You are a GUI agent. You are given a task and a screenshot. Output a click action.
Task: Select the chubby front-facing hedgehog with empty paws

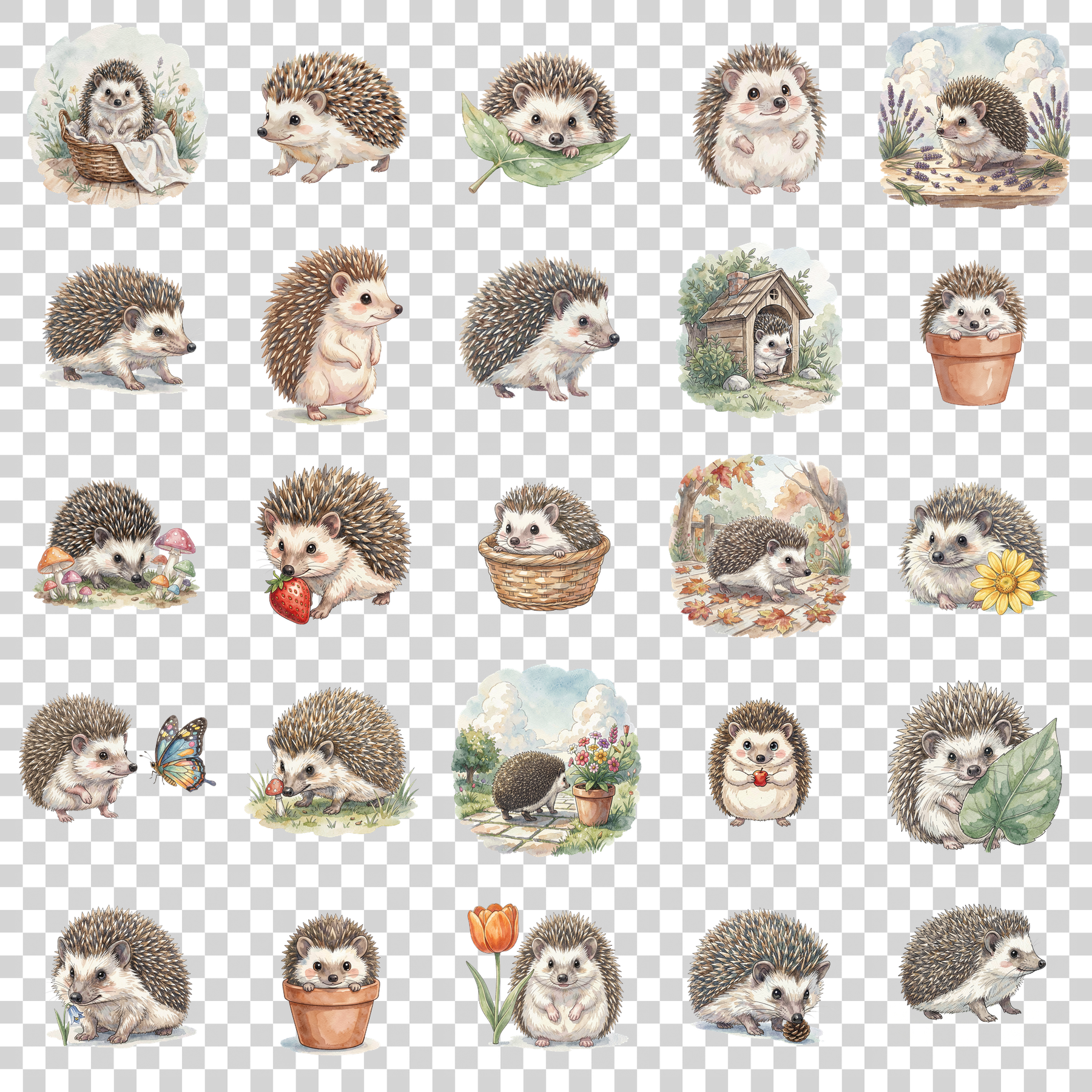pyautogui.click(x=758, y=118)
